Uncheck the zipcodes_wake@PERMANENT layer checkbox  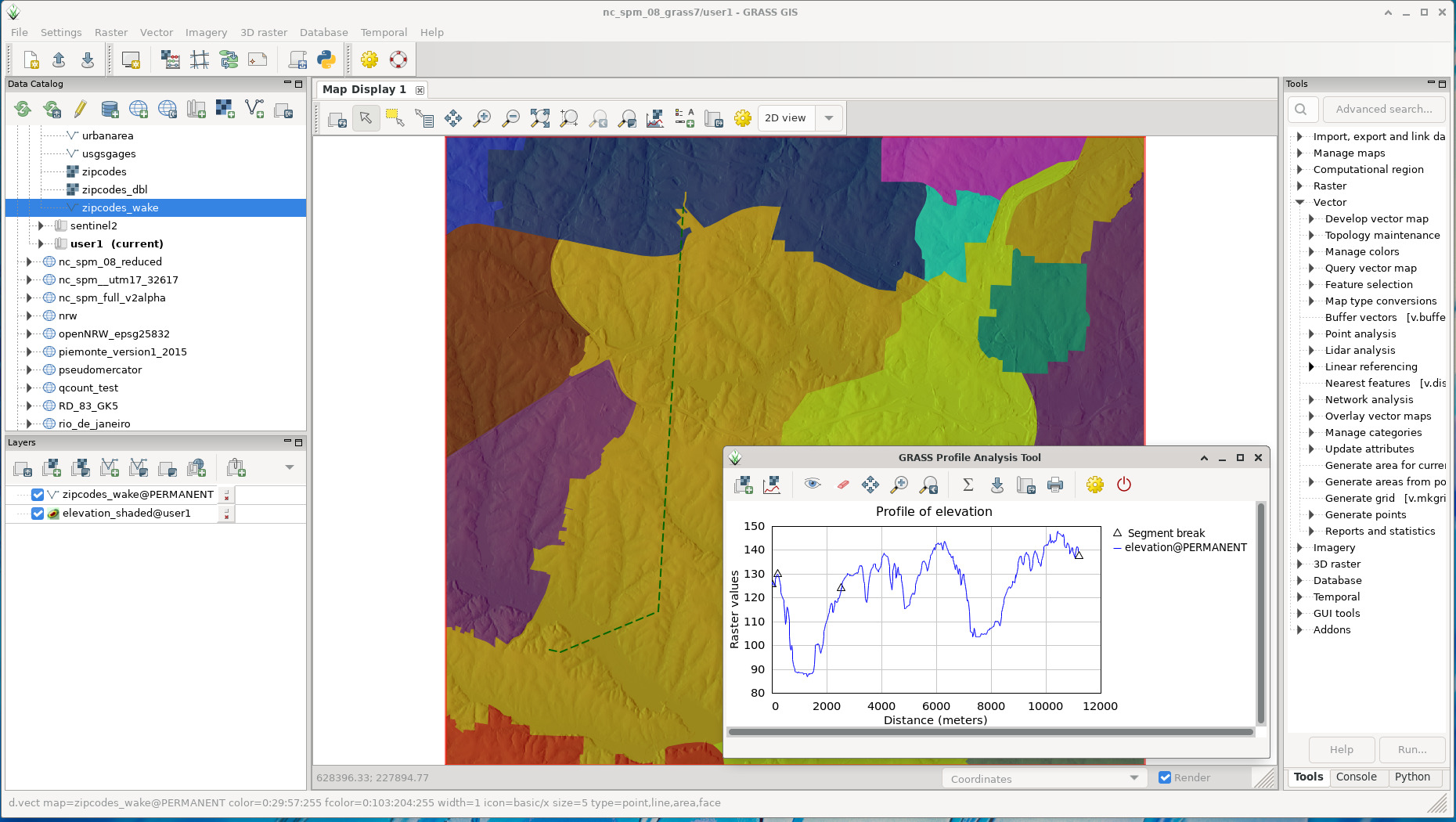point(38,495)
